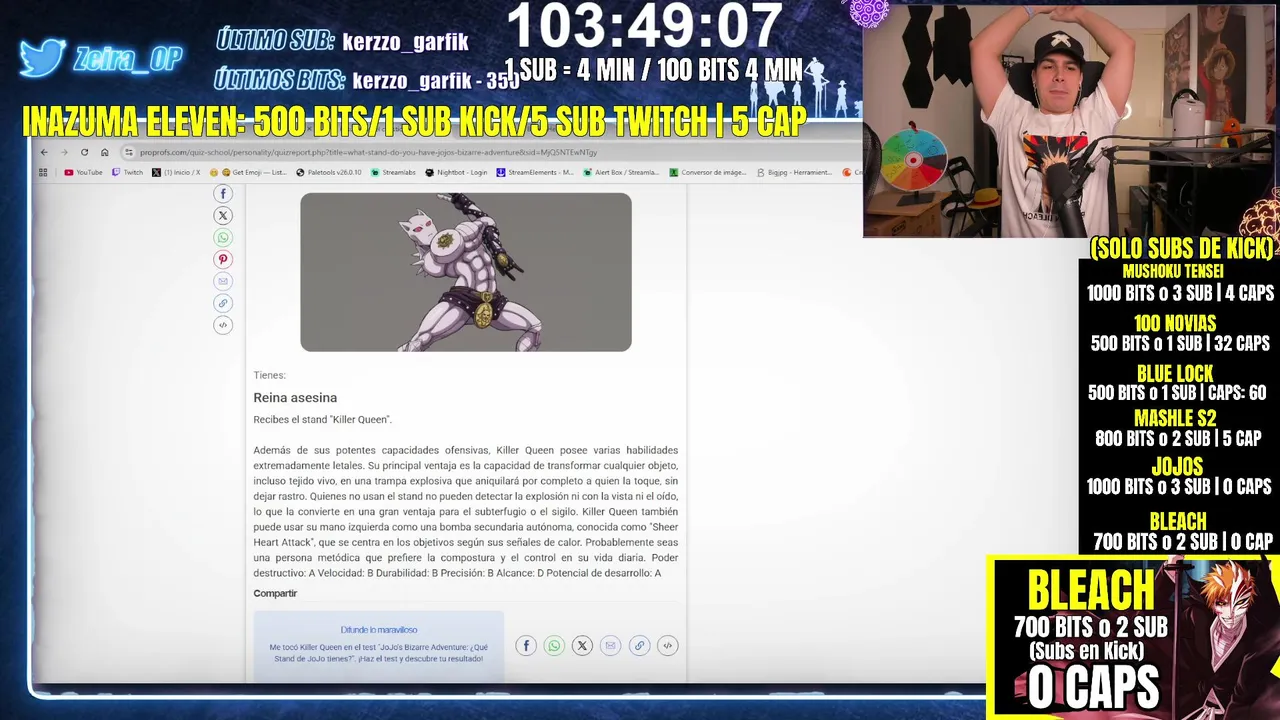1280x720 pixels.
Task: Click the 'kerzzo_garfik' último sub name
Action: tap(405, 42)
